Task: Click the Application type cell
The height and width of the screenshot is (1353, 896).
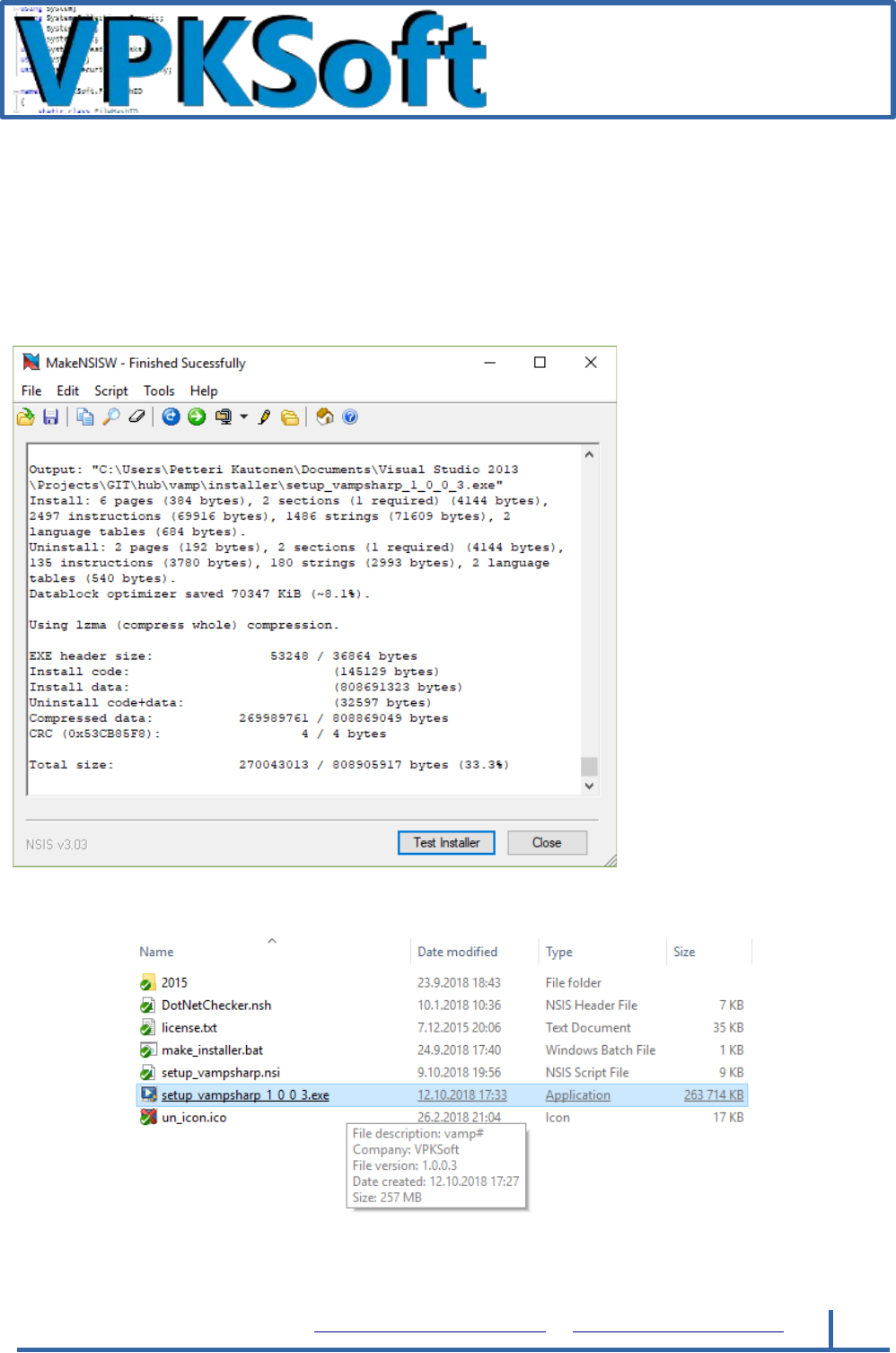Action: coord(577,1095)
